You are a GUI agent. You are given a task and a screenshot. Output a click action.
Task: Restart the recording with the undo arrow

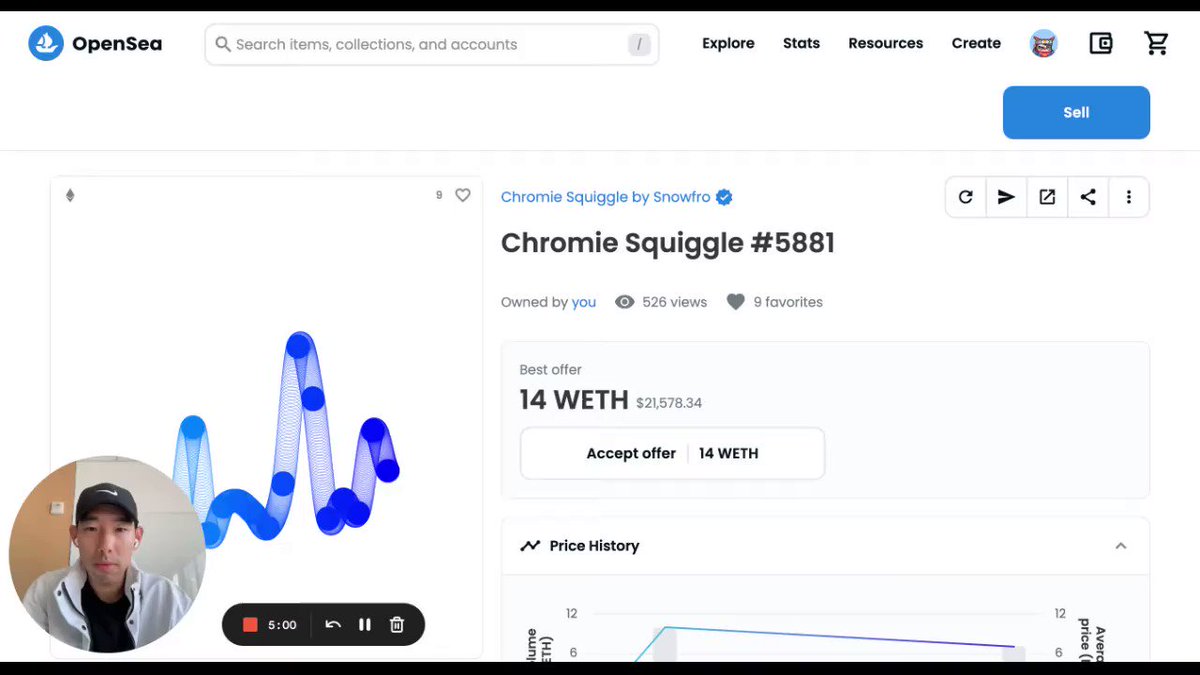tap(333, 625)
